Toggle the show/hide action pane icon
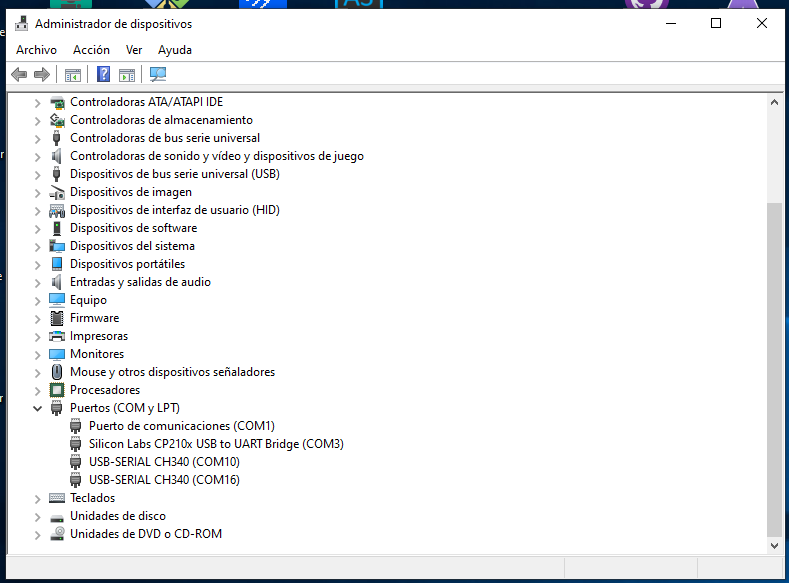 pos(127,74)
